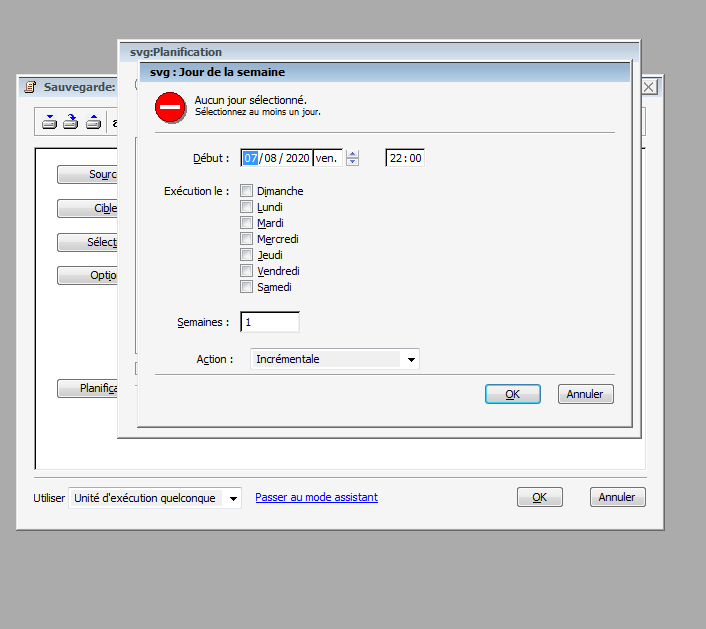Click the Annuler button in the Sauvegarde window
The width and height of the screenshot is (706, 629).
pyautogui.click(x=618, y=497)
